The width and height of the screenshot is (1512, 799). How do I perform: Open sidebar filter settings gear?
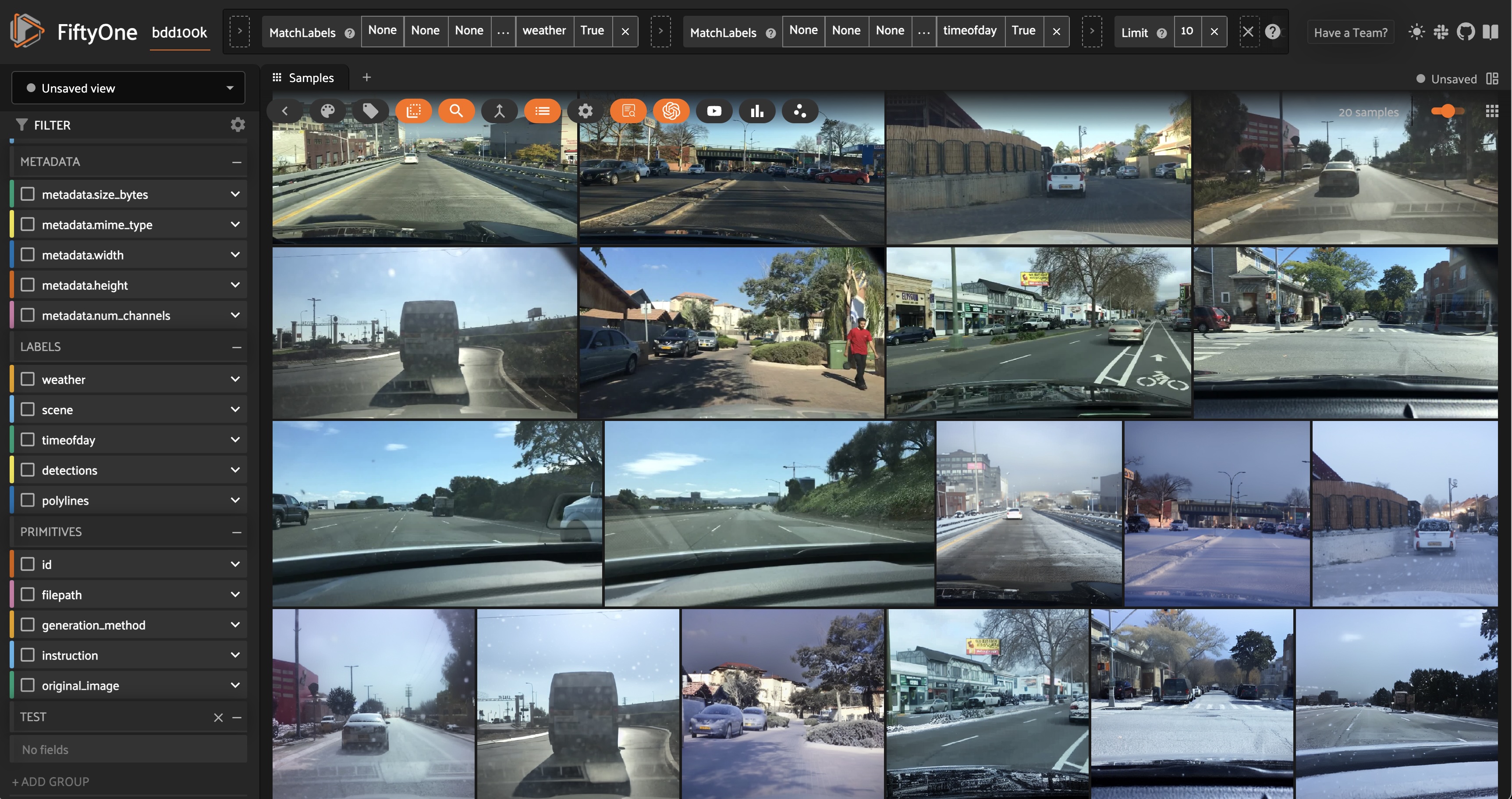pyautogui.click(x=237, y=125)
